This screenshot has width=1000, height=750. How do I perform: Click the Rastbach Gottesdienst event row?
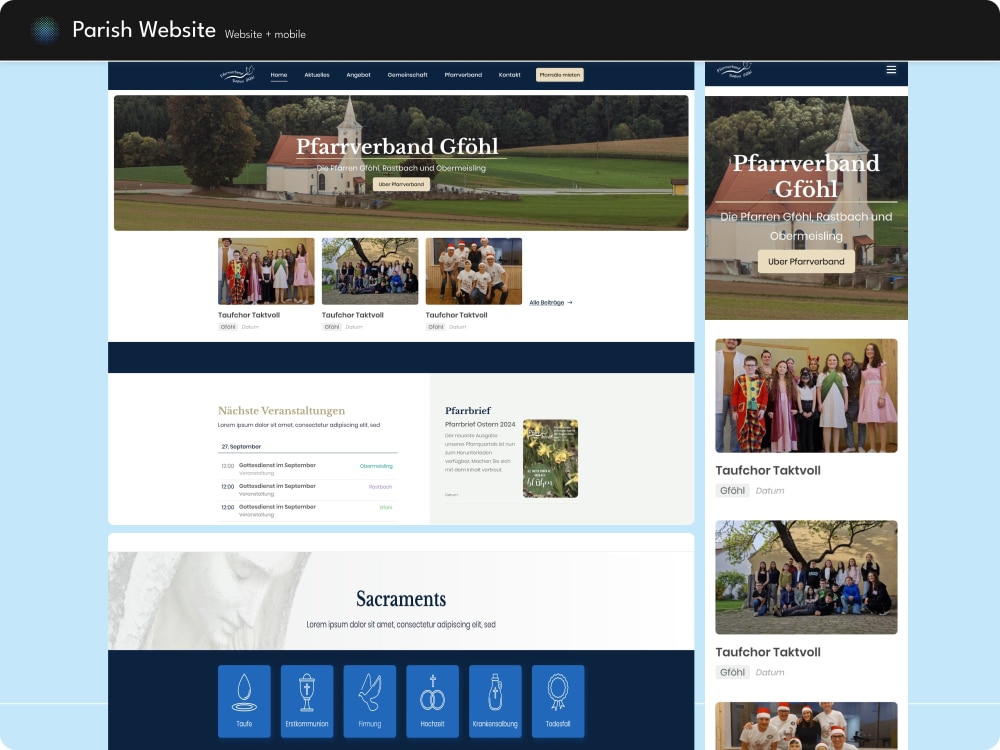pyautogui.click(x=307, y=490)
